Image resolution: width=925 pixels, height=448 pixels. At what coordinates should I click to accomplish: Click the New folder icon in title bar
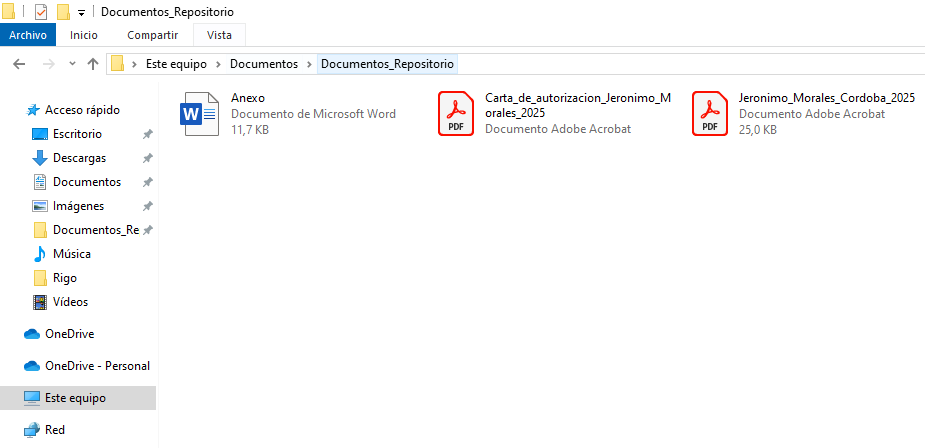(63, 12)
